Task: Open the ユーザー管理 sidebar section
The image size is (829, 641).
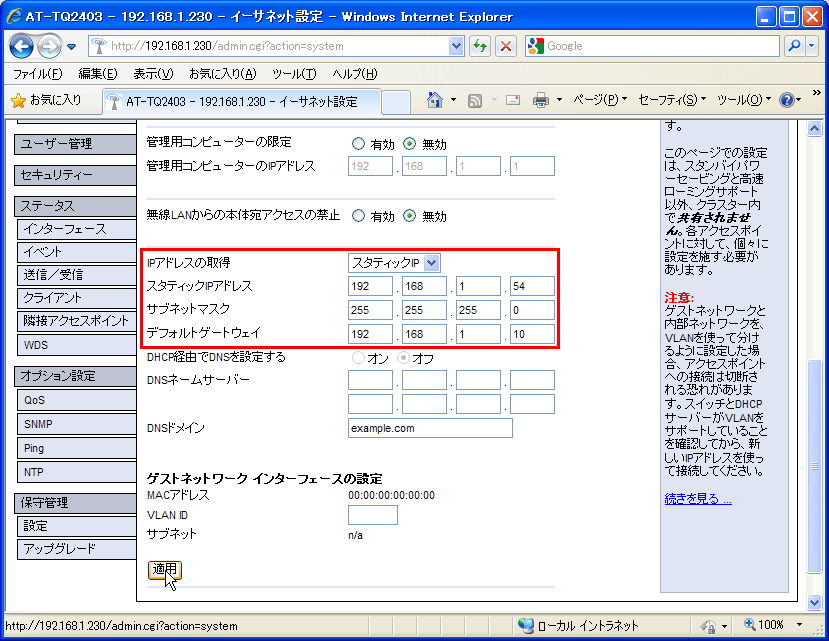Action: click(75, 144)
